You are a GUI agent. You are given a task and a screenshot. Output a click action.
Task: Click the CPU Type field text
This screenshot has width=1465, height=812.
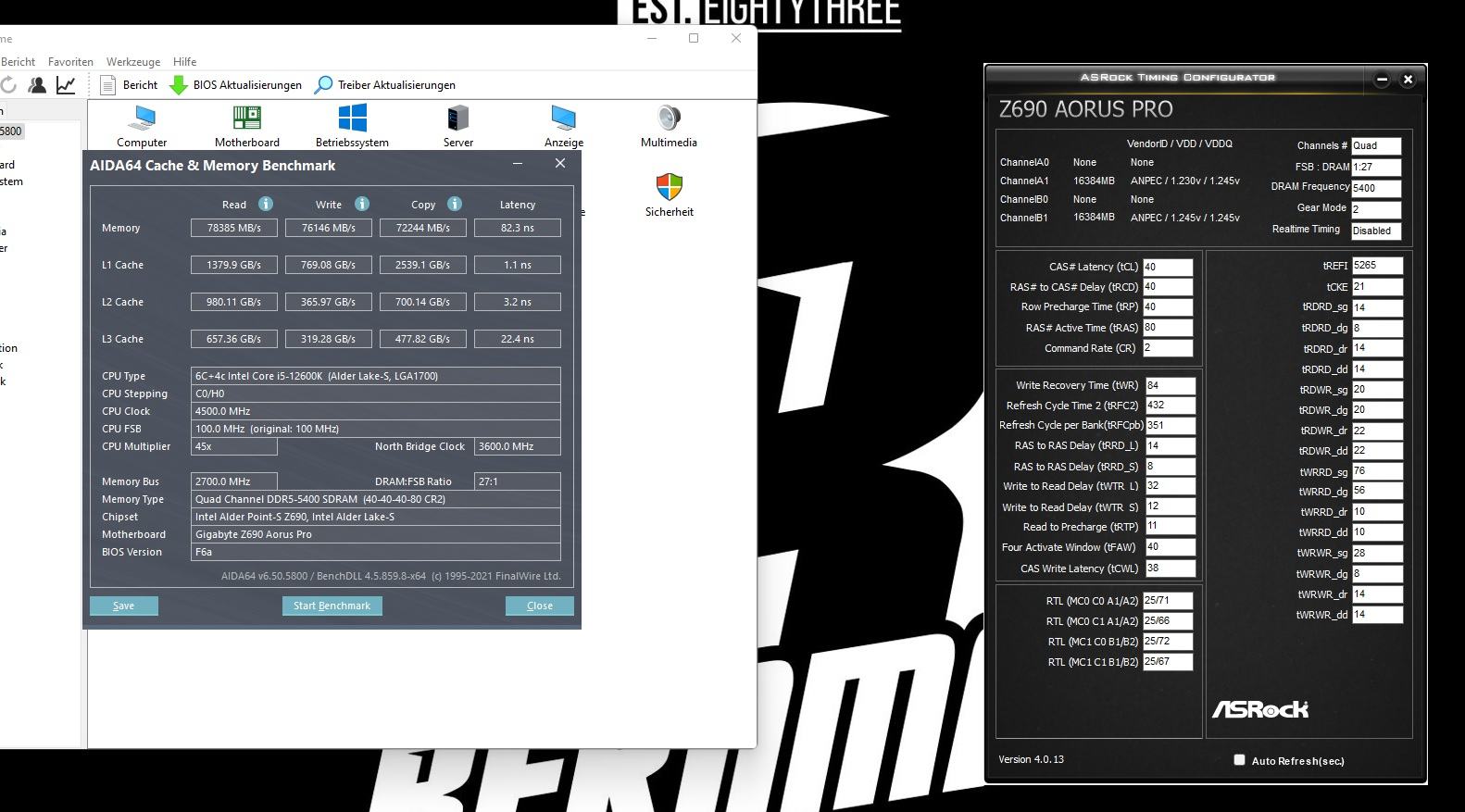tap(375, 376)
